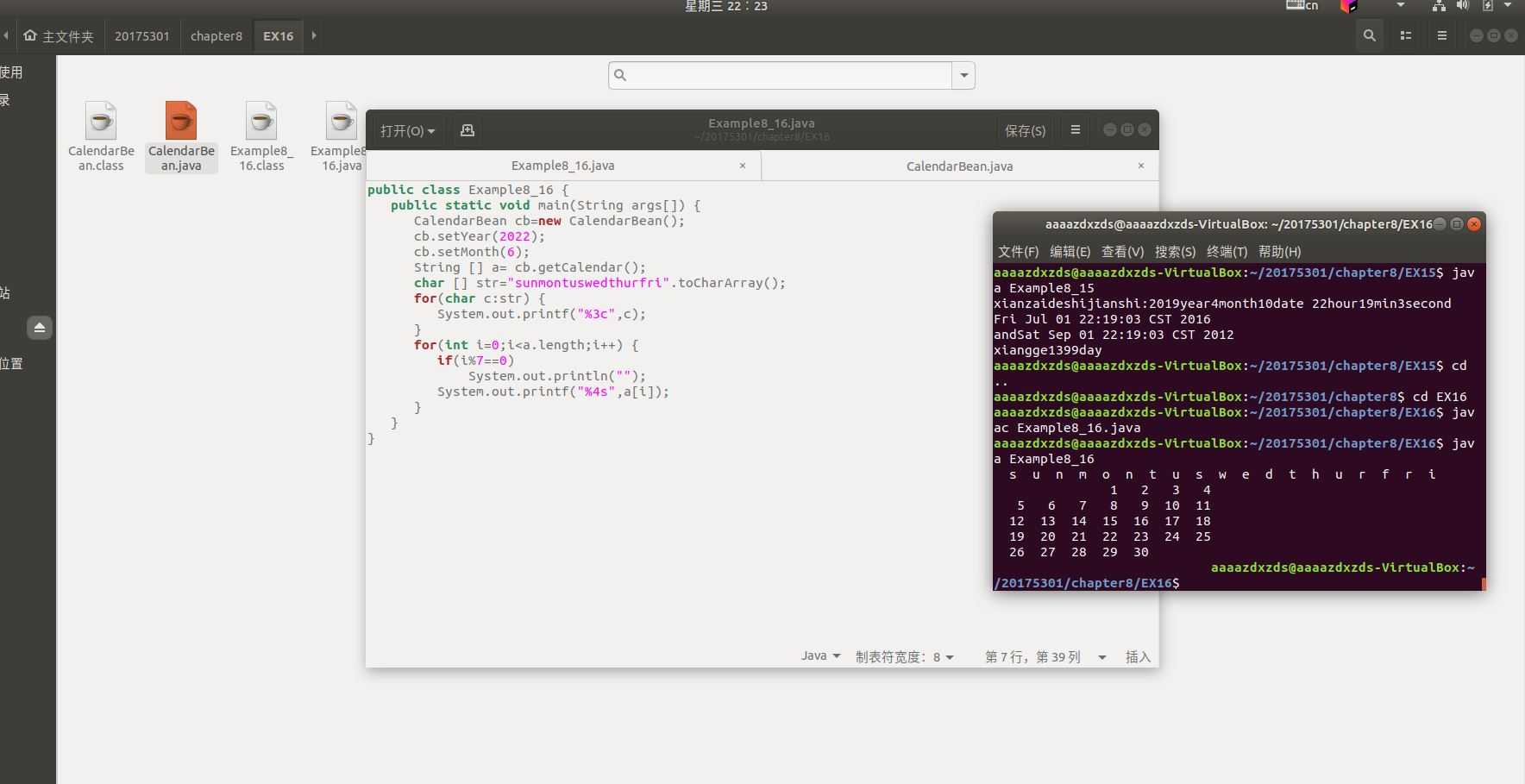Open the 打开(O) dropdown in gedit
Screen dimensions: 1525x784
point(407,130)
